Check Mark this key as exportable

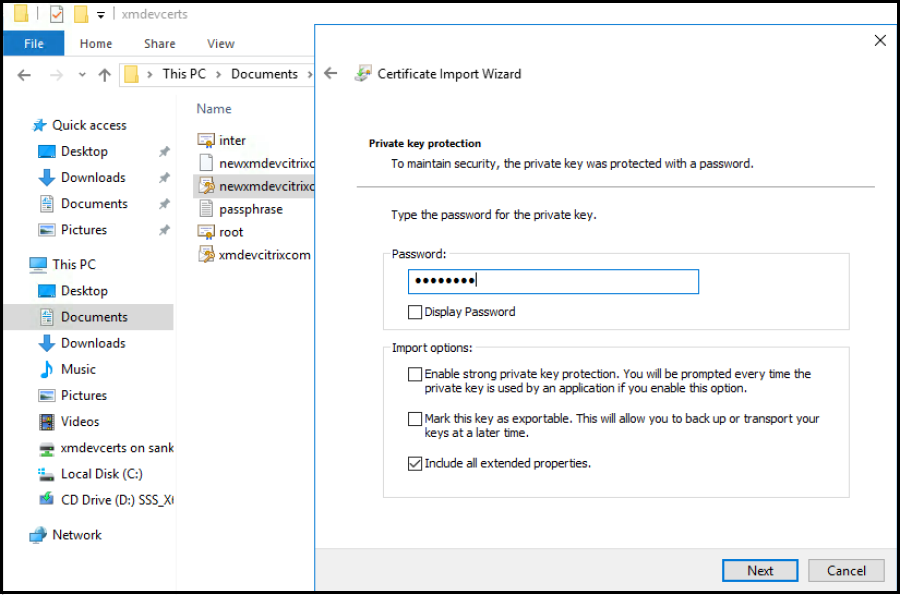pyautogui.click(x=414, y=419)
